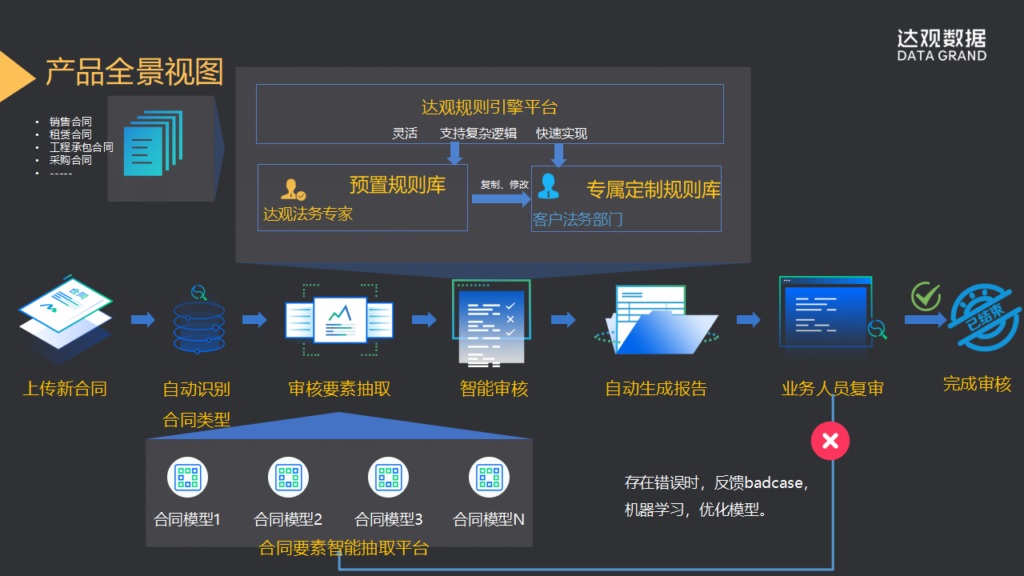This screenshot has height=576, width=1024.
Task: Click the 产品全景视图 slide title
Action: [x=134, y=73]
